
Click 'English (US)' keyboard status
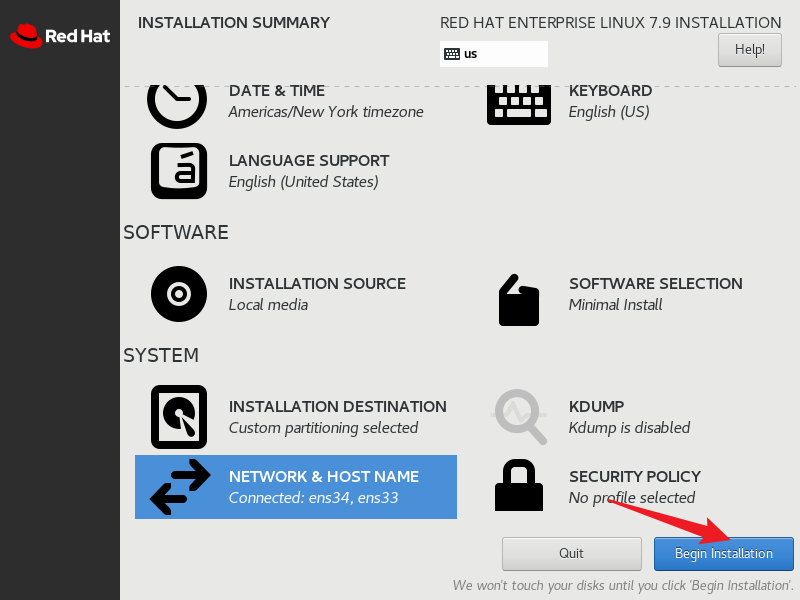tap(609, 112)
